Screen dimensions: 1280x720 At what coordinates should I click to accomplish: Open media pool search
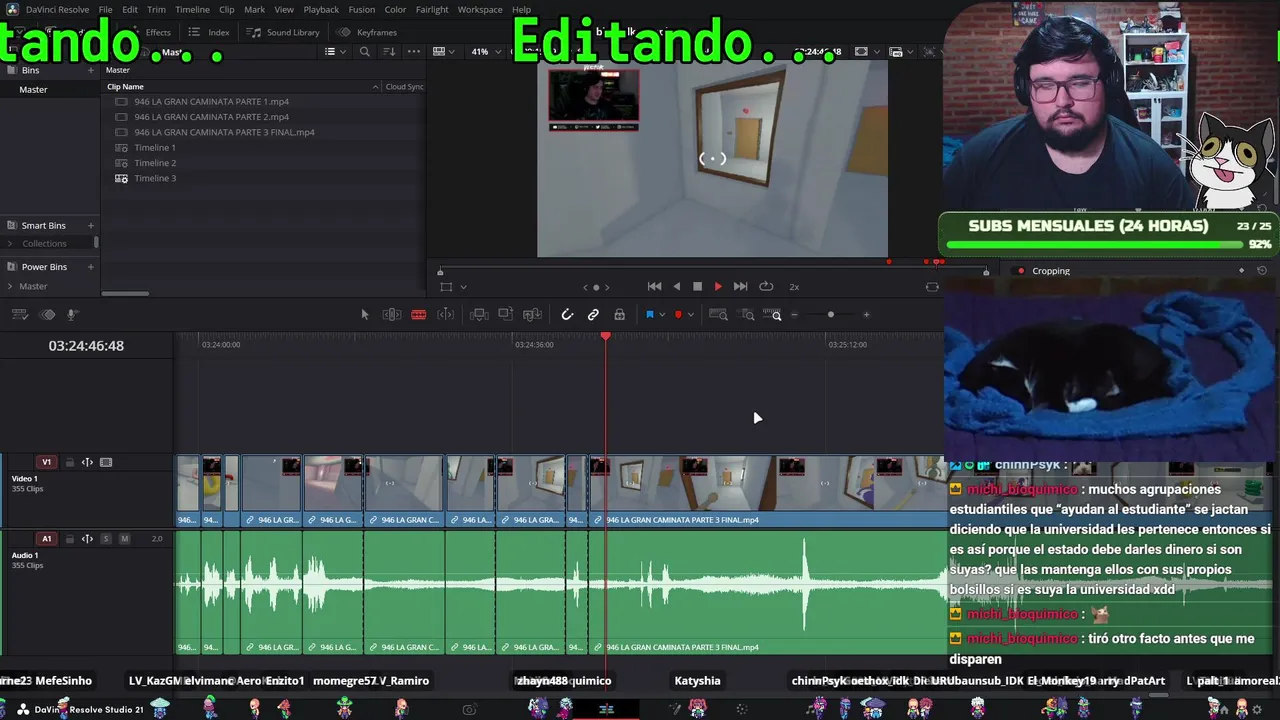365,52
